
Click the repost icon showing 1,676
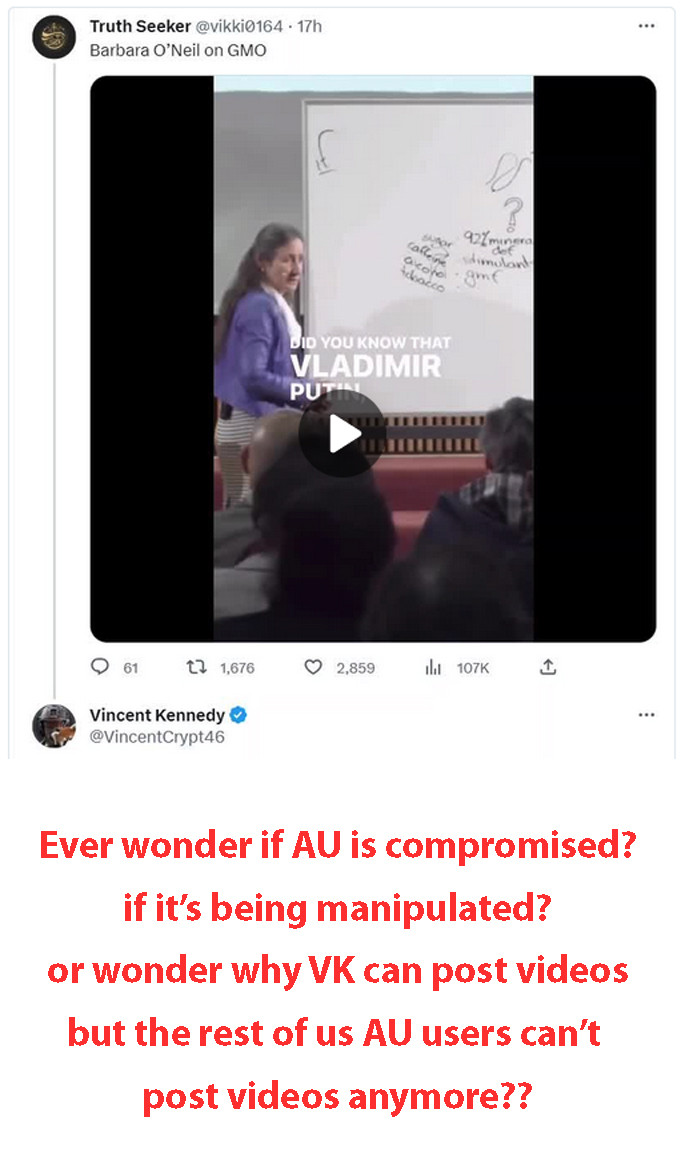coord(195,667)
